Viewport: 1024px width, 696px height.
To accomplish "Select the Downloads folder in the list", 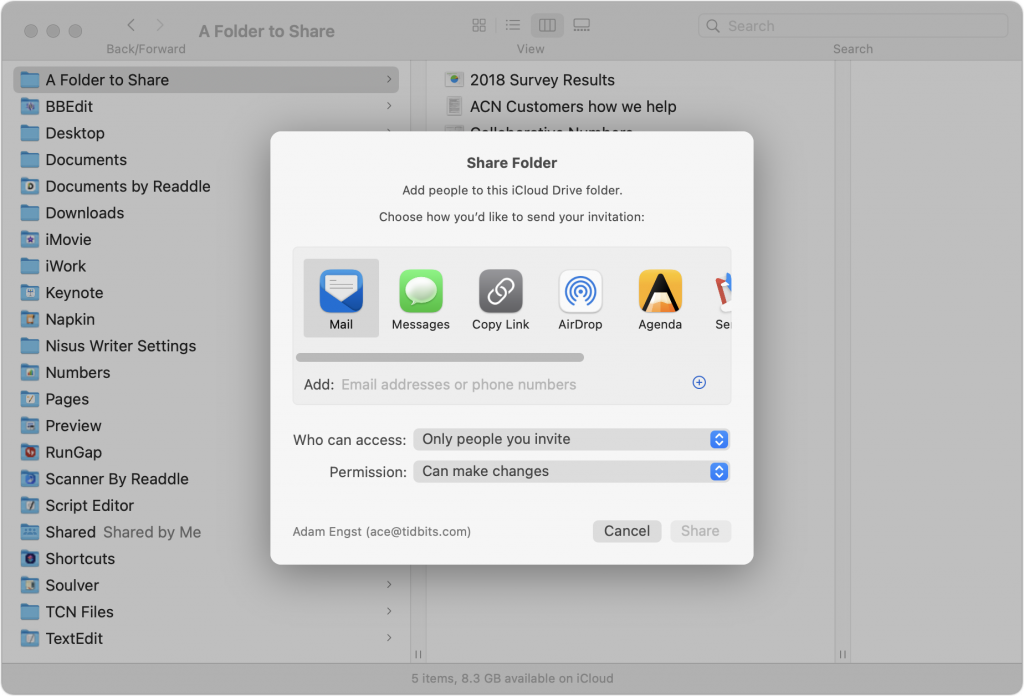I will click(x=85, y=213).
